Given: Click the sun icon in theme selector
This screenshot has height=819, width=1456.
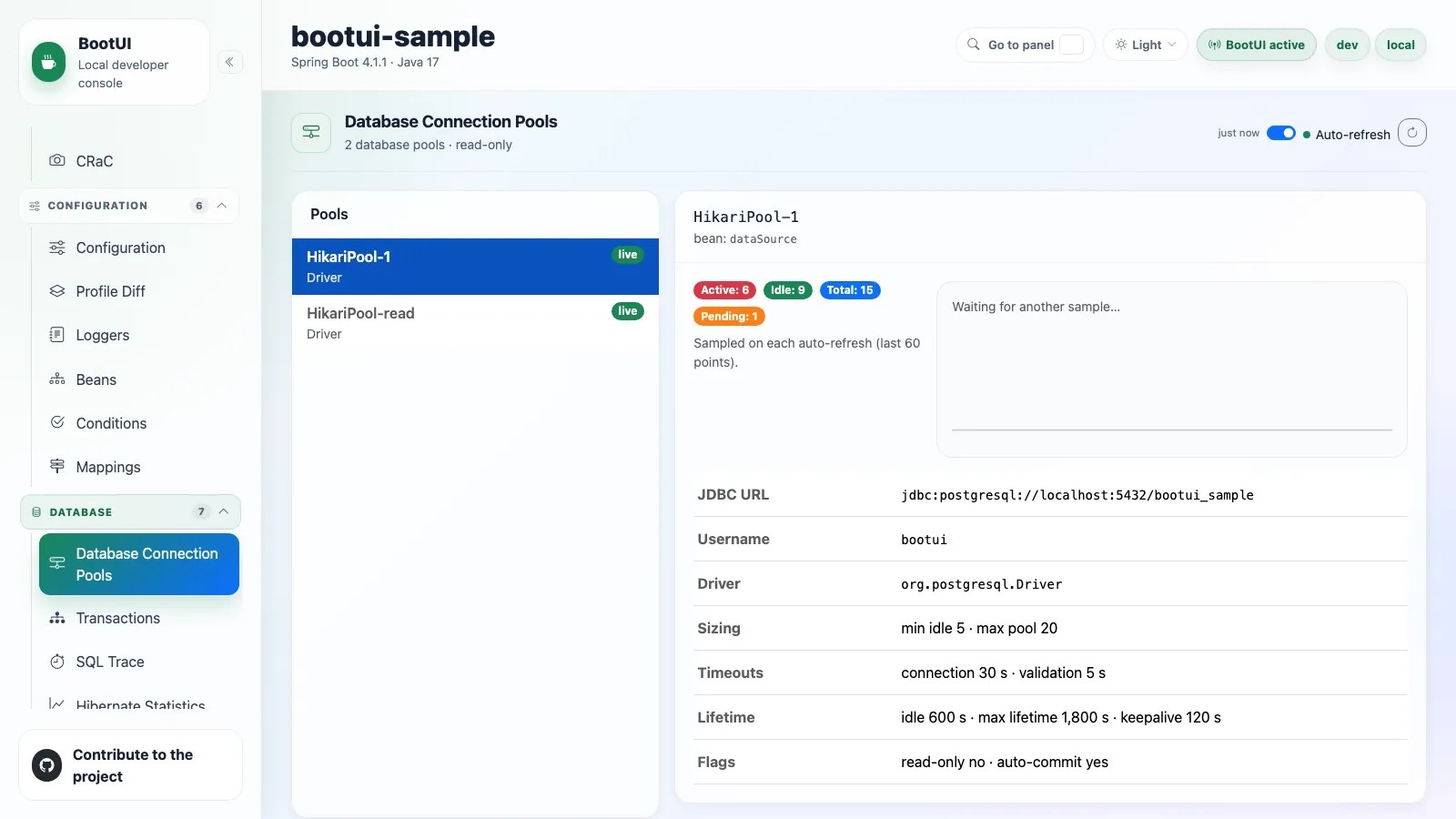Looking at the screenshot, I should [x=1121, y=45].
